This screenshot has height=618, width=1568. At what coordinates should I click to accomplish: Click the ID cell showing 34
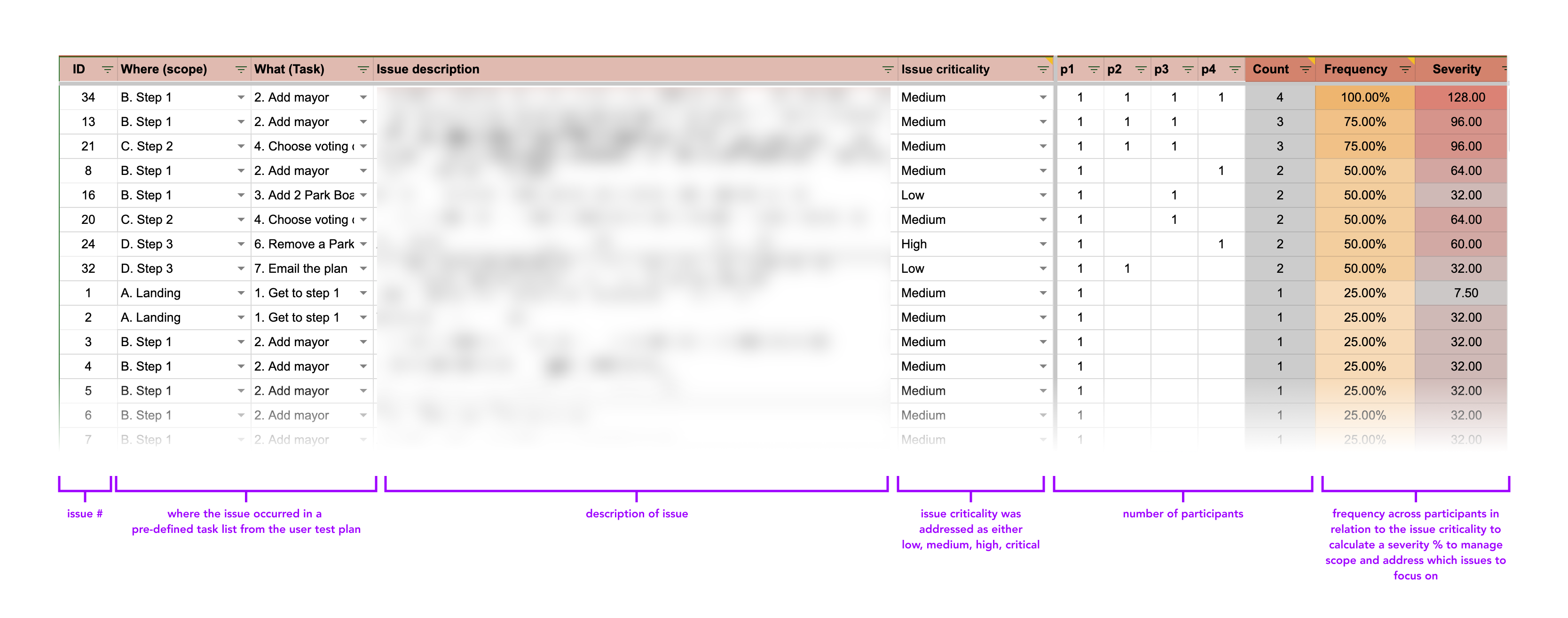click(x=88, y=97)
